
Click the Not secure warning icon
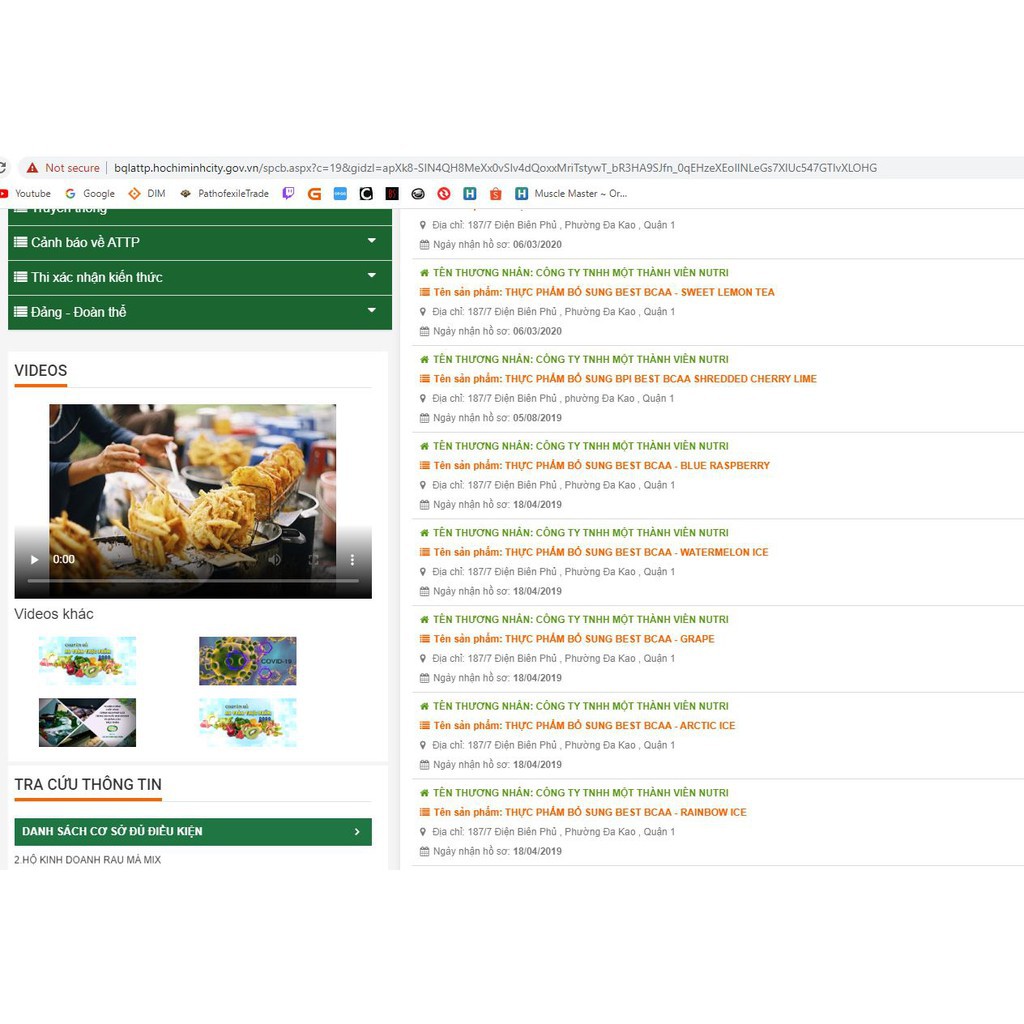click(32, 168)
